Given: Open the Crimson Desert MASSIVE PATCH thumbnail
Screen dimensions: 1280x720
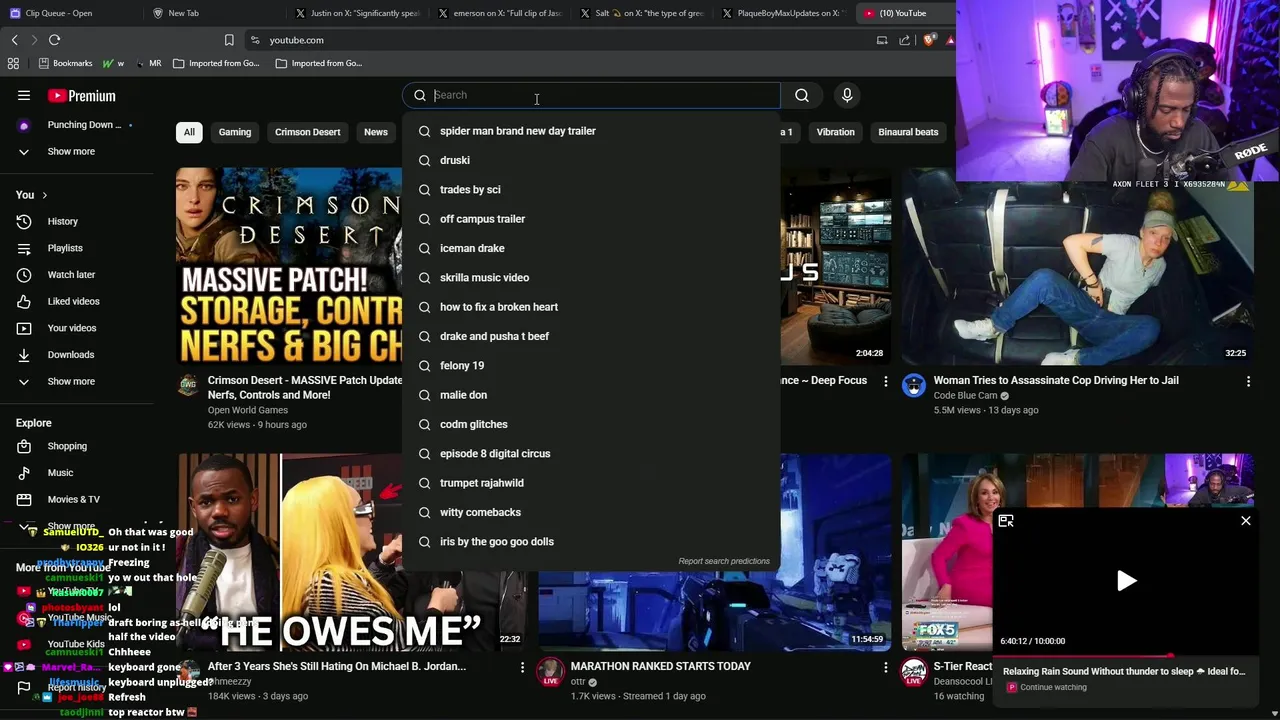Looking at the screenshot, I should coord(288,268).
